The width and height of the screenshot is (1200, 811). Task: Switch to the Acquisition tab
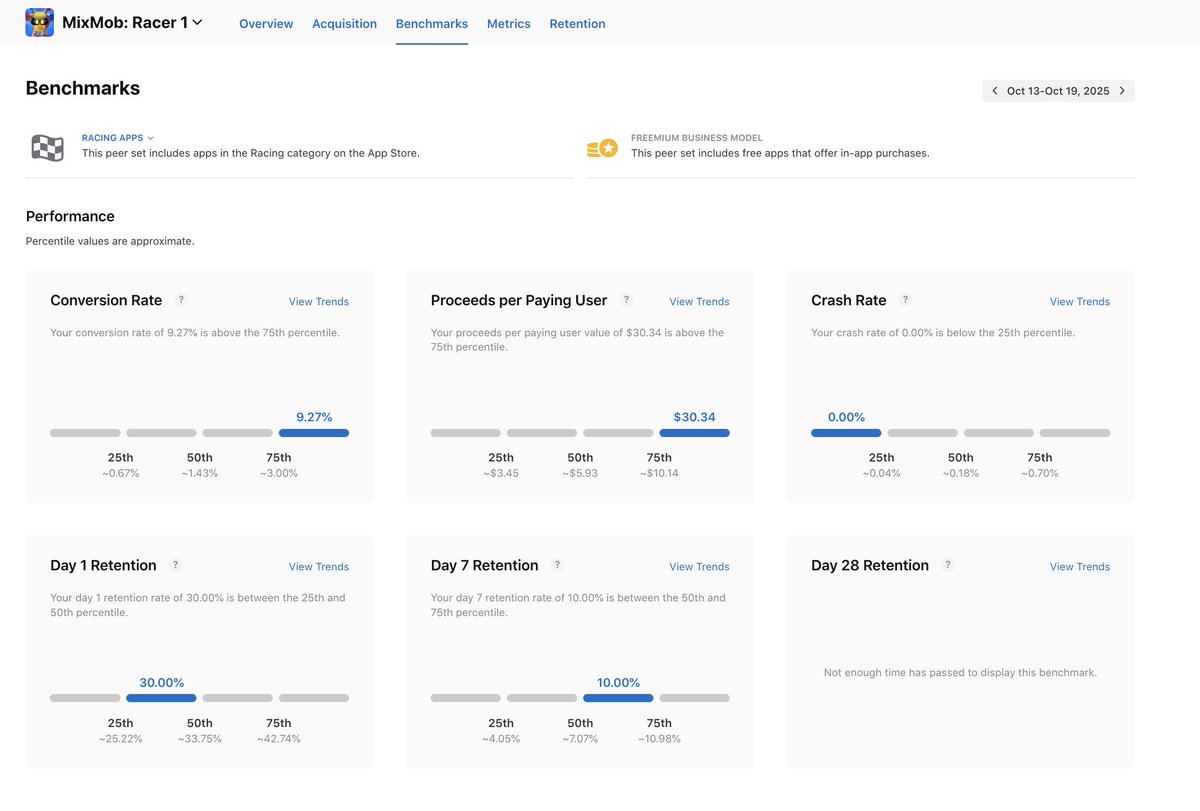(344, 23)
